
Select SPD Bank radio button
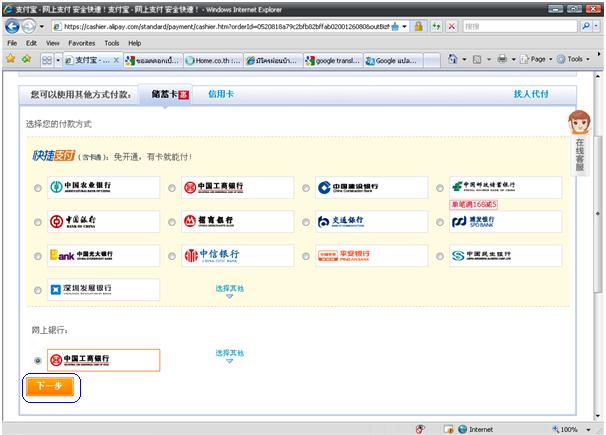(440, 222)
